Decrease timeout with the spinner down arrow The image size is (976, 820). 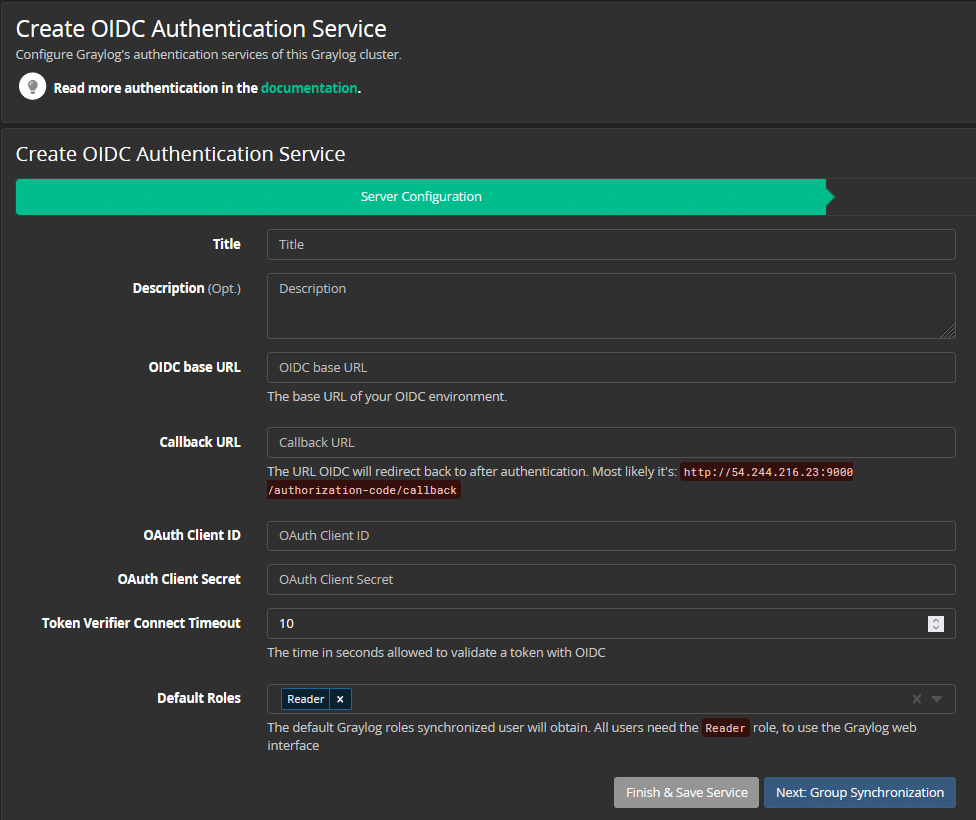[x=936, y=628]
